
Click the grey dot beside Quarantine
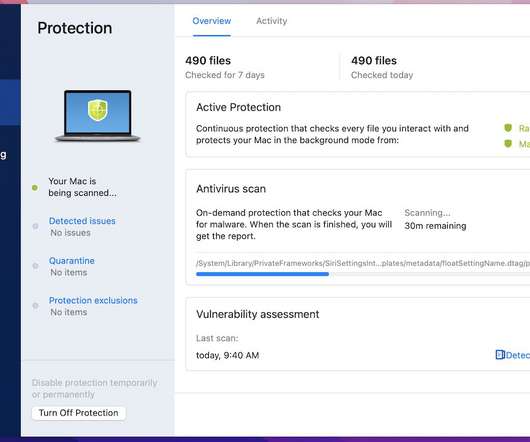point(35,266)
